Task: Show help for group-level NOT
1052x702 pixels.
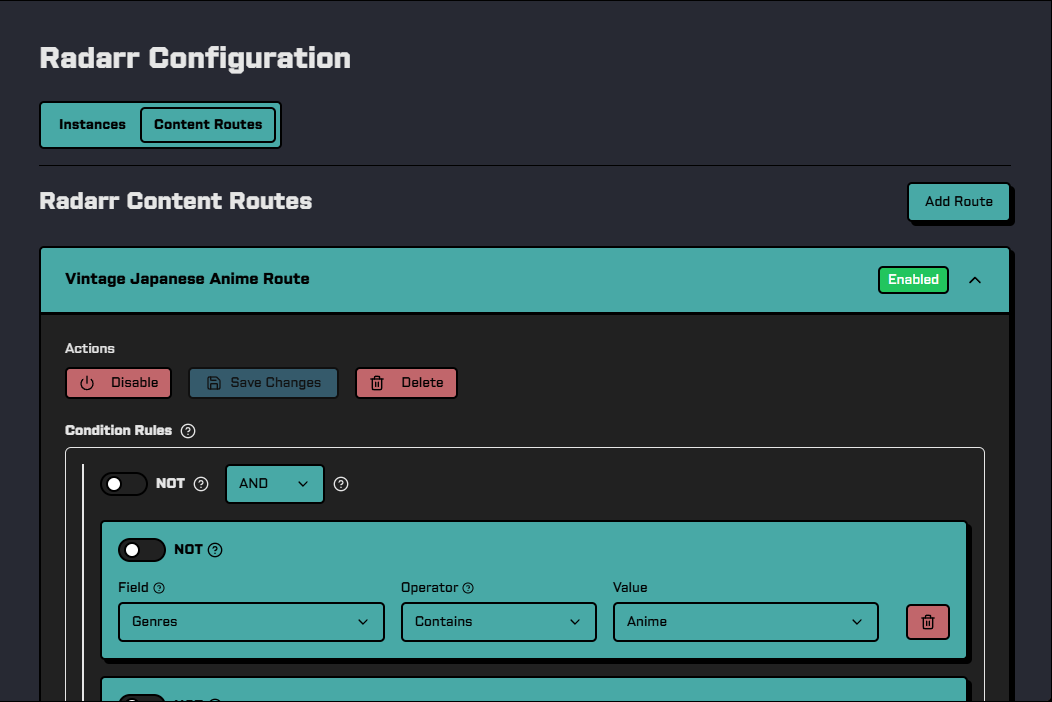Action: click(201, 484)
